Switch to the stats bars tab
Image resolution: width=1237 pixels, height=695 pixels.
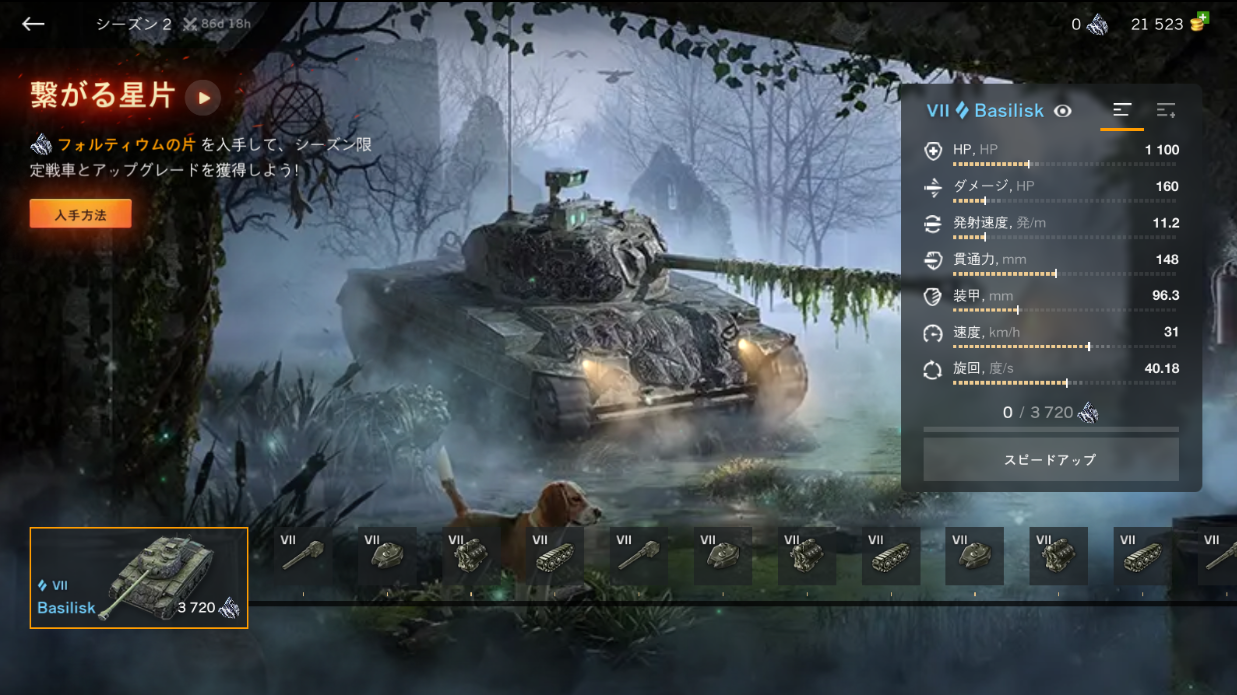click(x=1122, y=110)
